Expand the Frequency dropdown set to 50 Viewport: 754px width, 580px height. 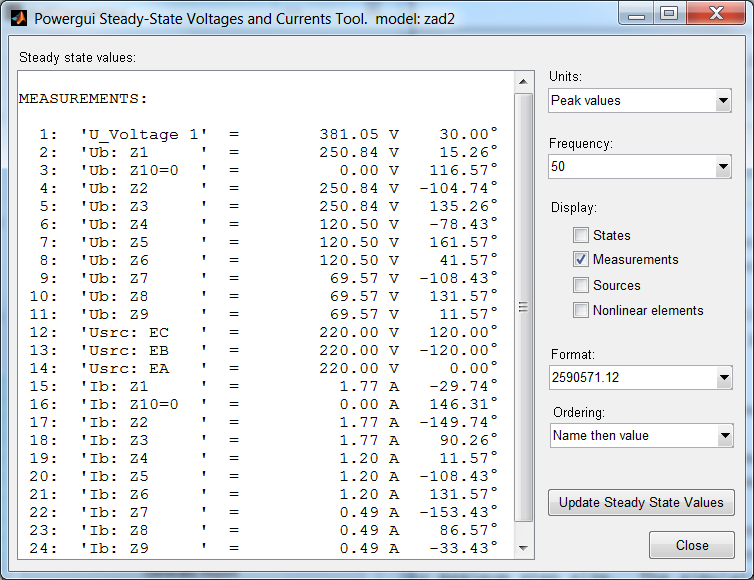640,166
